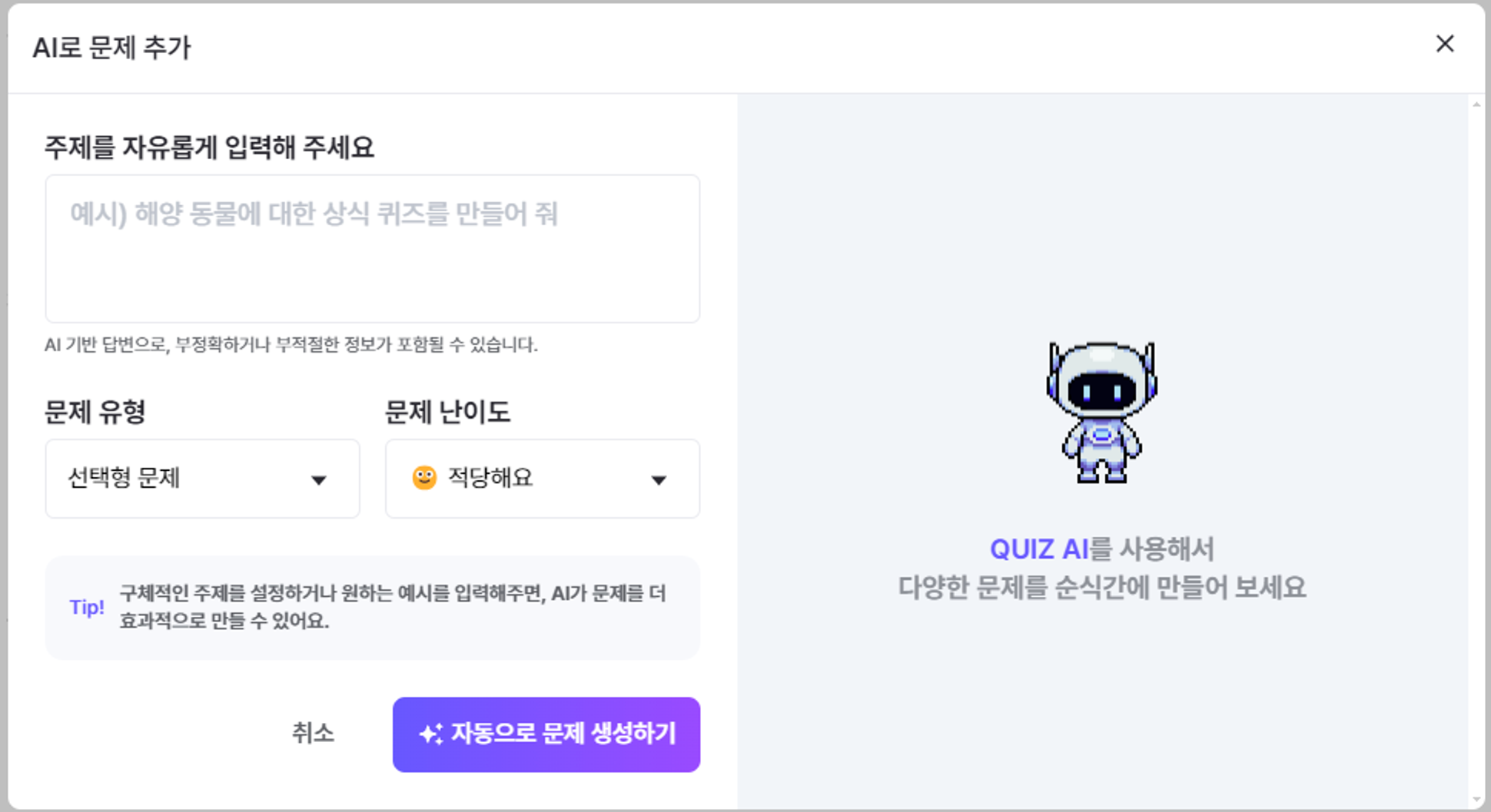Click the AI로 문제 추가 dialog title

(x=111, y=48)
